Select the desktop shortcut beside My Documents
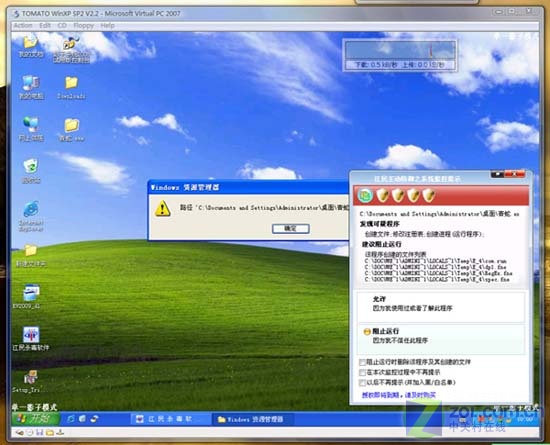 coord(71,49)
